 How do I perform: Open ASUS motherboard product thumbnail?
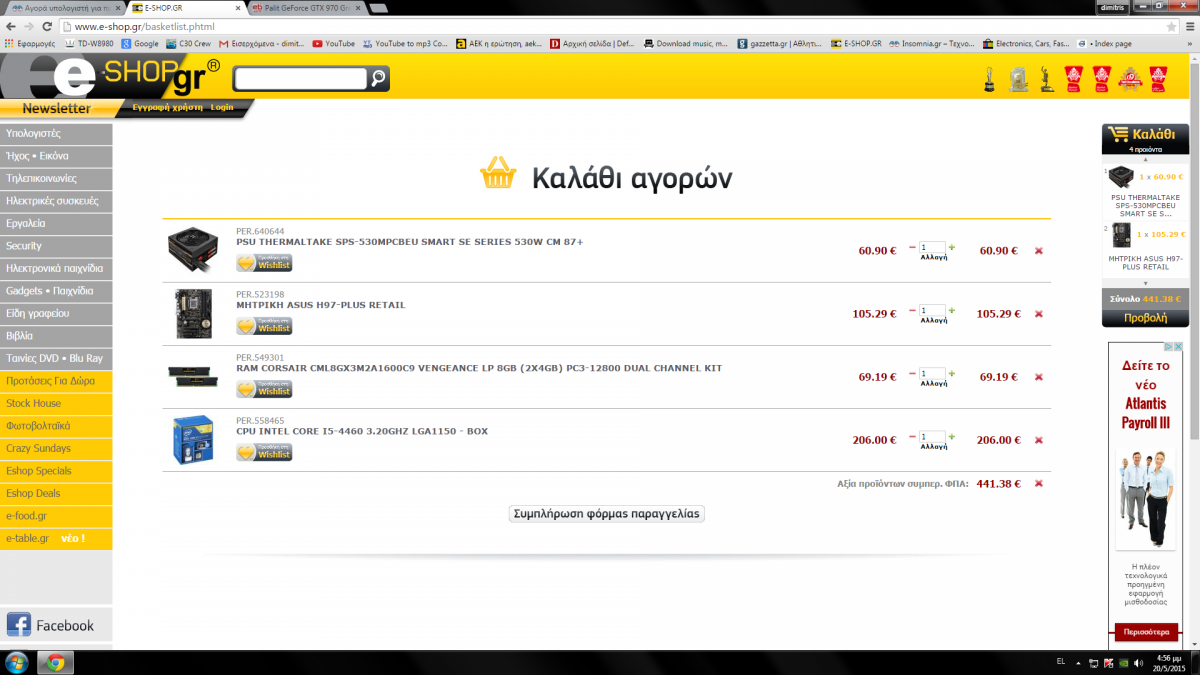[193, 314]
